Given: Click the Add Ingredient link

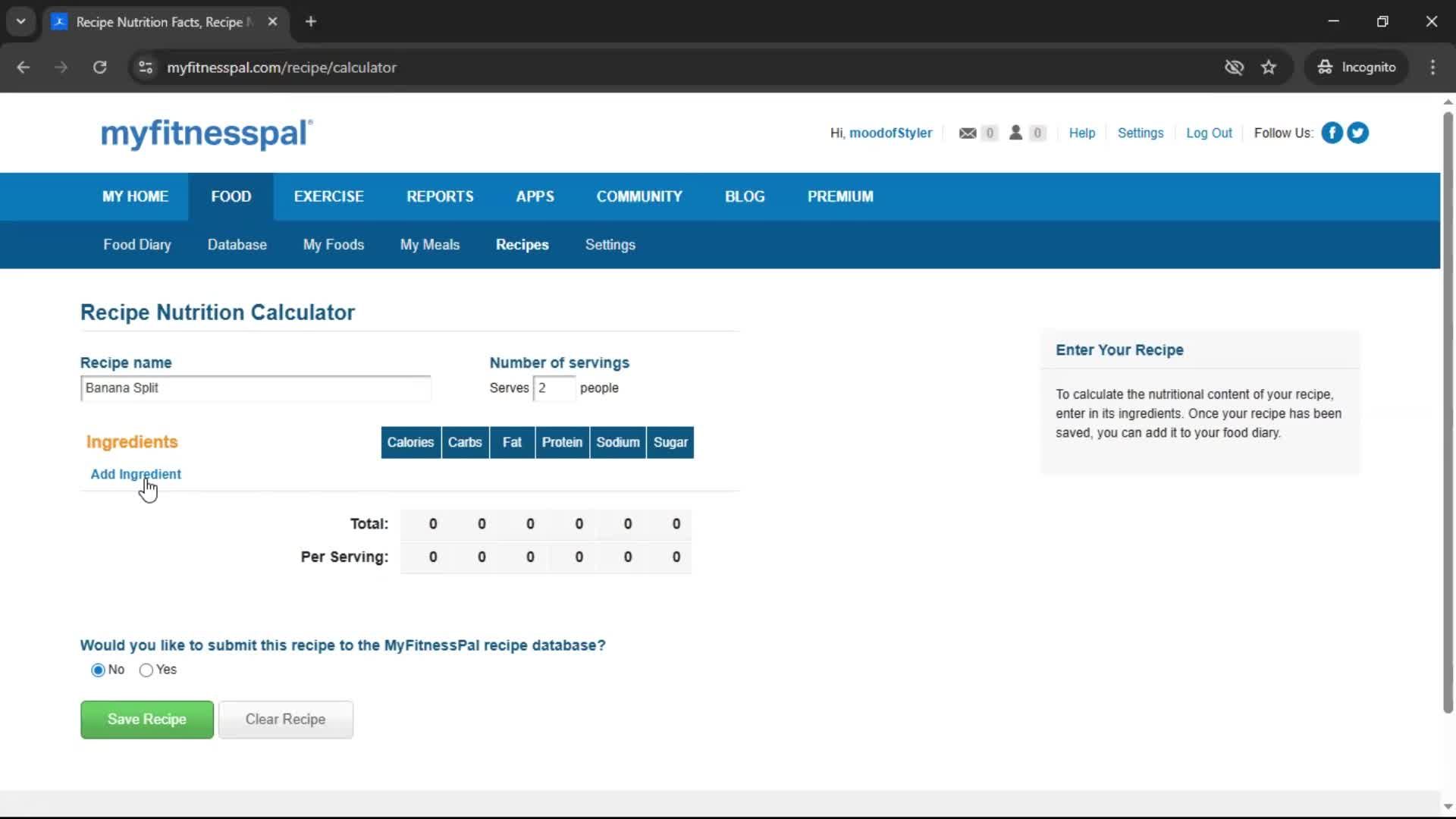Looking at the screenshot, I should click(x=136, y=474).
